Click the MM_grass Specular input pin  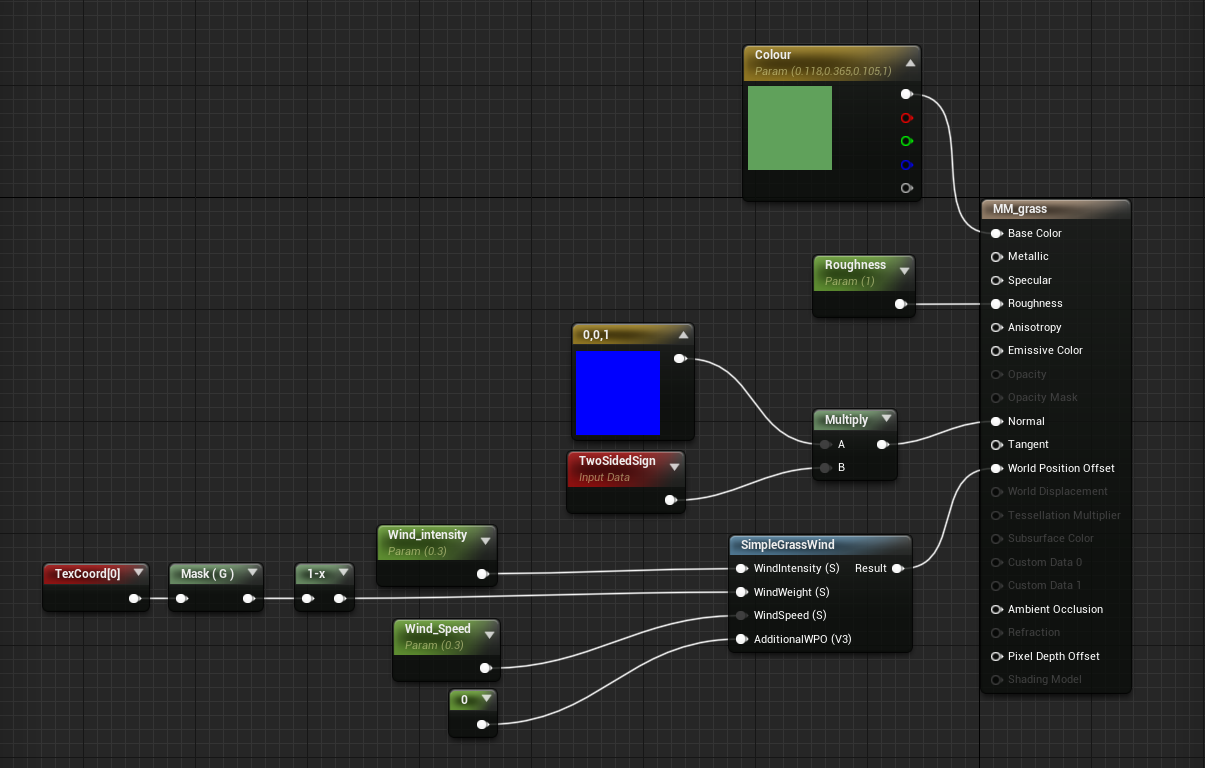(x=996, y=280)
